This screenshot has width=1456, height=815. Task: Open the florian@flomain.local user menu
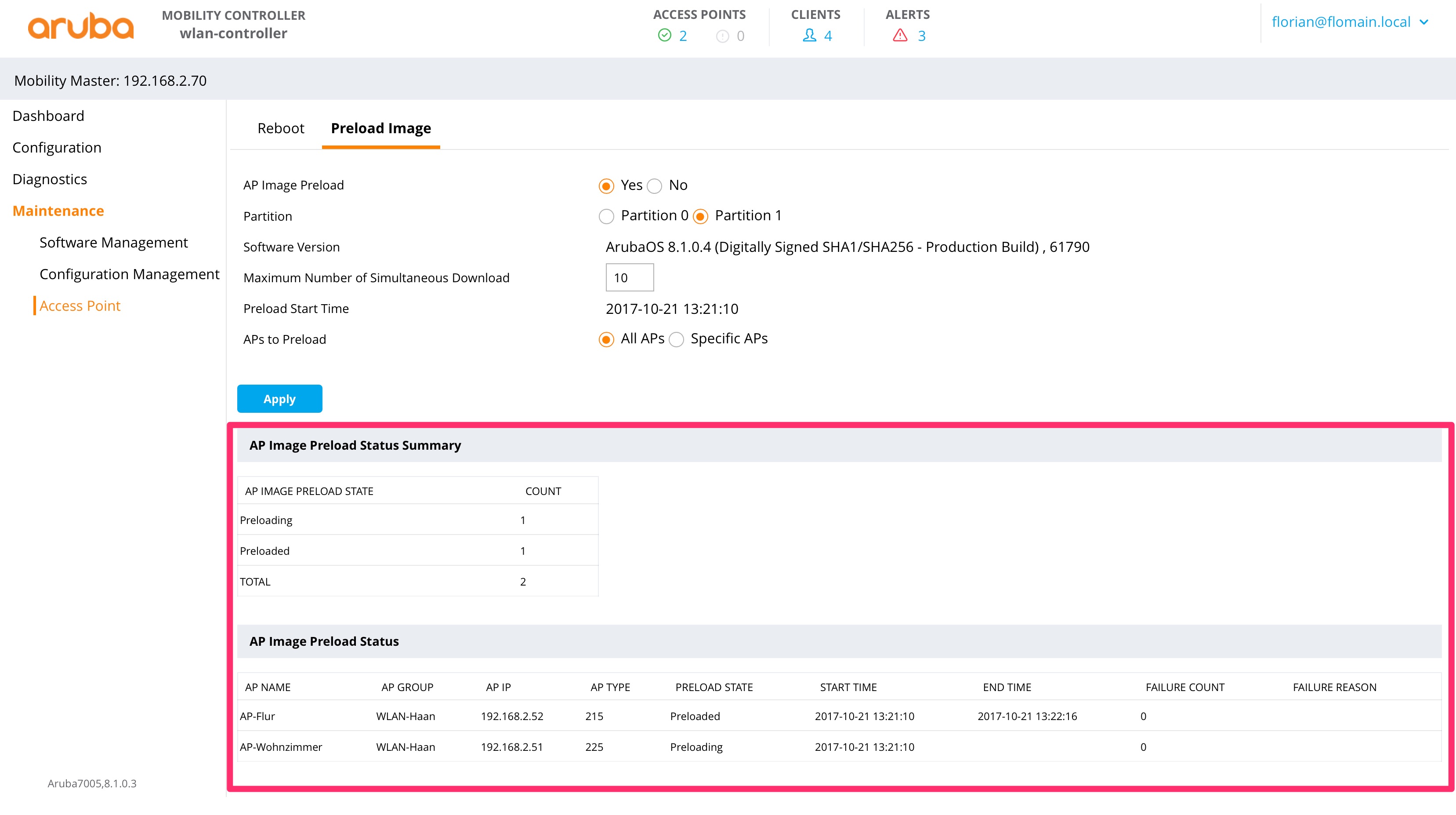point(1350,22)
